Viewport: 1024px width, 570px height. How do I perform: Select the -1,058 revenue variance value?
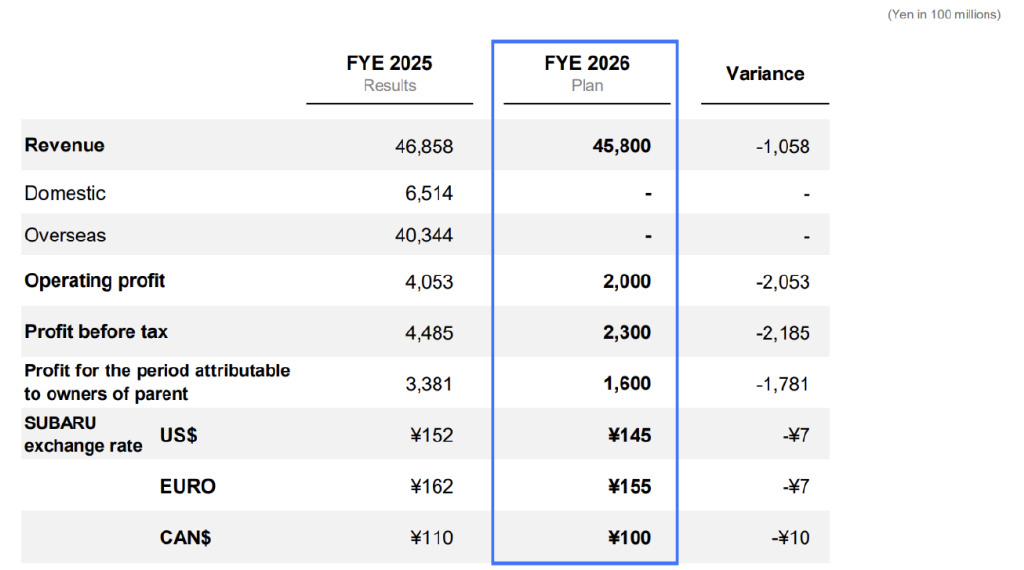point(782,146)
